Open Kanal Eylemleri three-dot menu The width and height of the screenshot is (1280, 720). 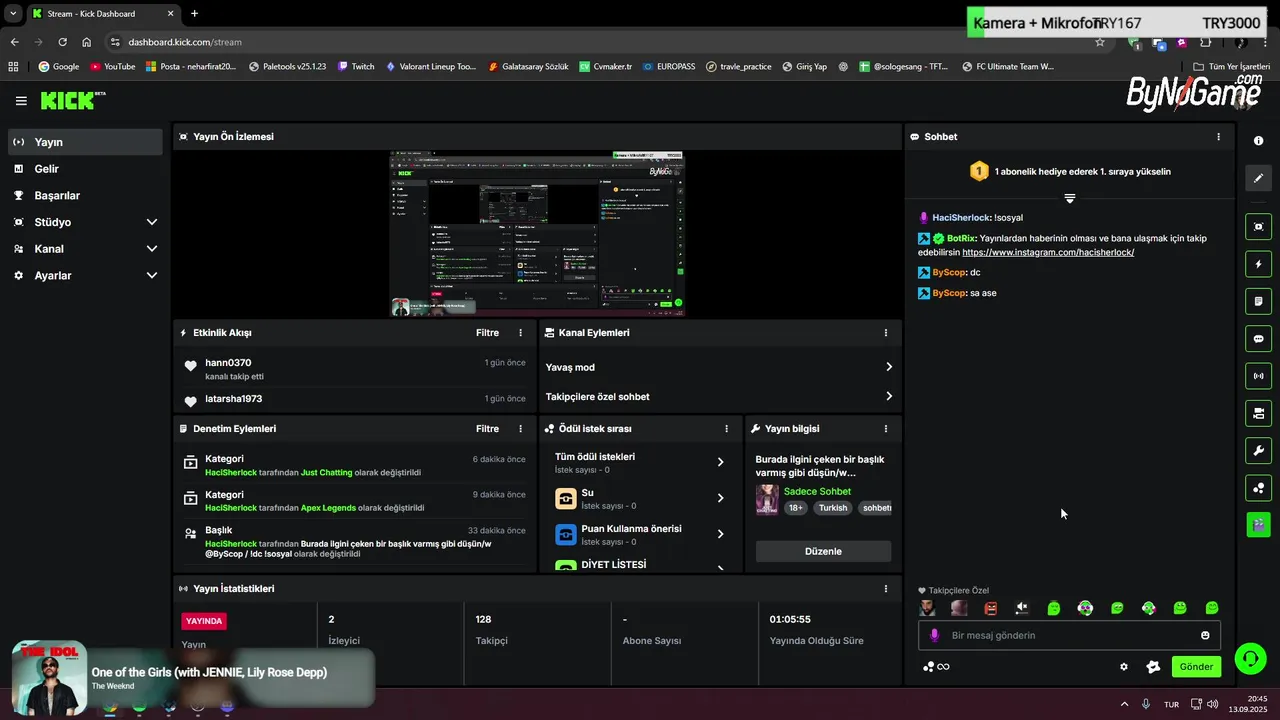885,333
